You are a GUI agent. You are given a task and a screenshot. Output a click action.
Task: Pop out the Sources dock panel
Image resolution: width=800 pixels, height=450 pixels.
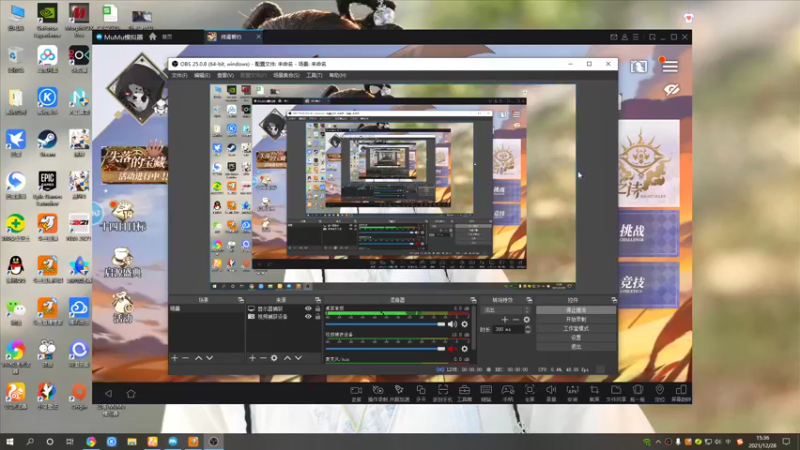tap(317, 300)
